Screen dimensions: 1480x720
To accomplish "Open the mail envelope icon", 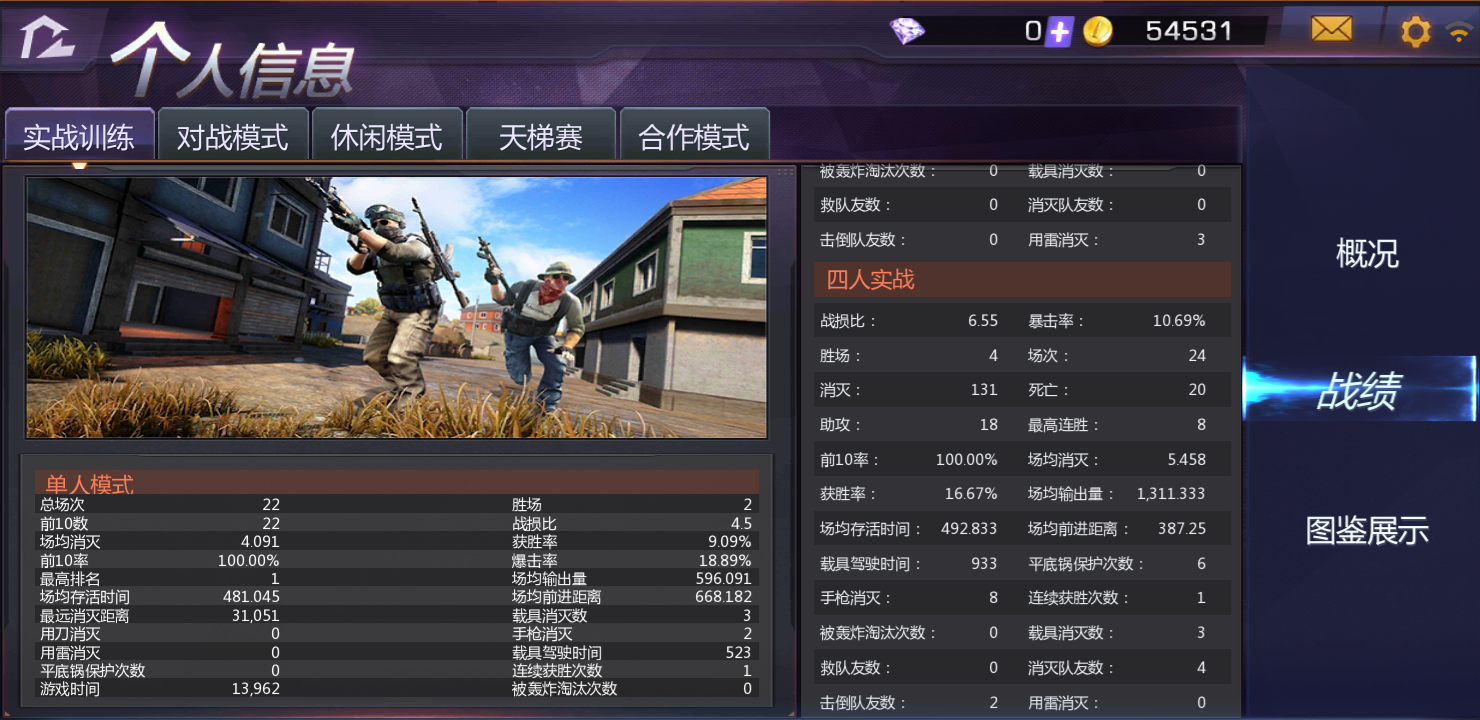I will (1331, 30).
